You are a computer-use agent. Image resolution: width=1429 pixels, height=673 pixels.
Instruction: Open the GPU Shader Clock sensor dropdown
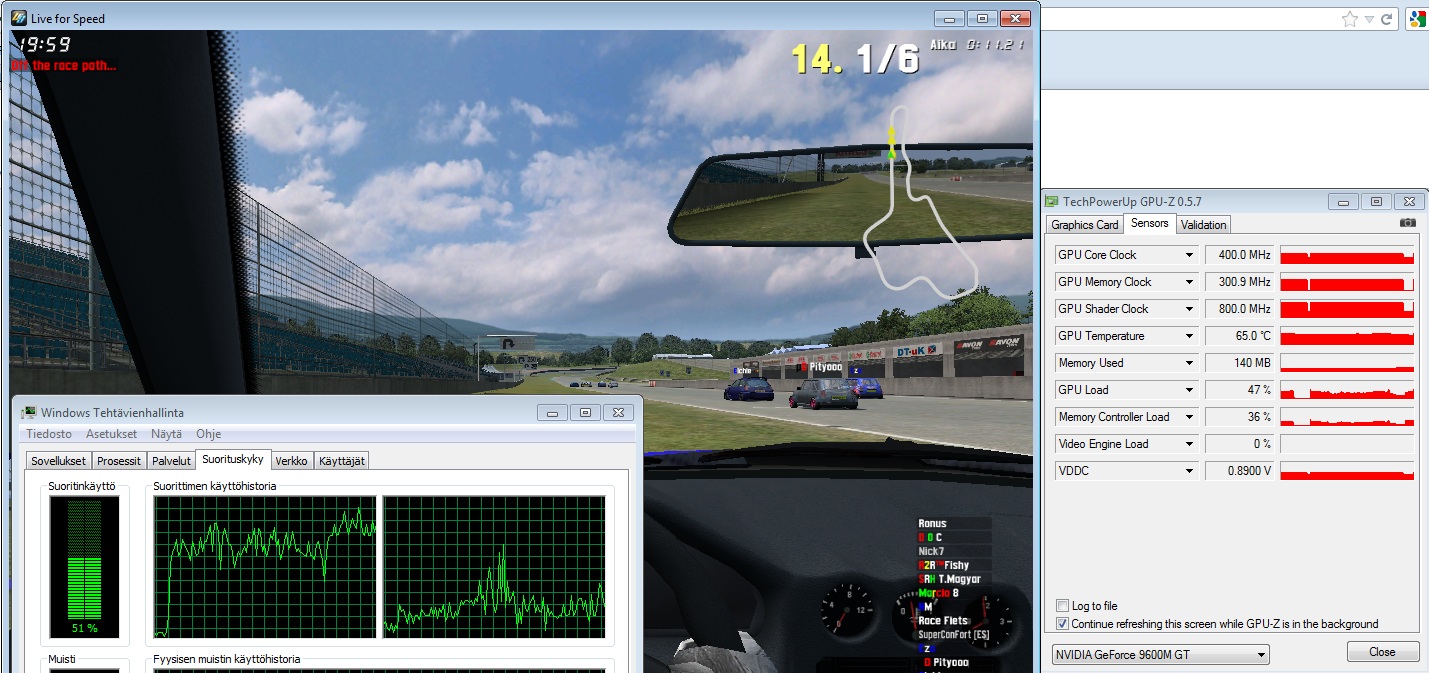pyautogui.click(x=1189, y=309)
